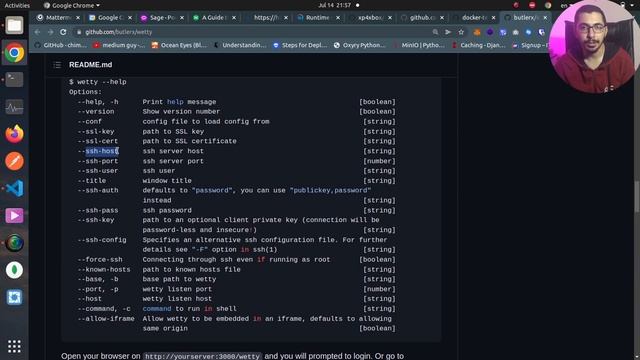Image resolution: width=640 pixels, height=360 pixels.
Task: Click the highlighted --ssh-host option text
Action: pos(102,151)
